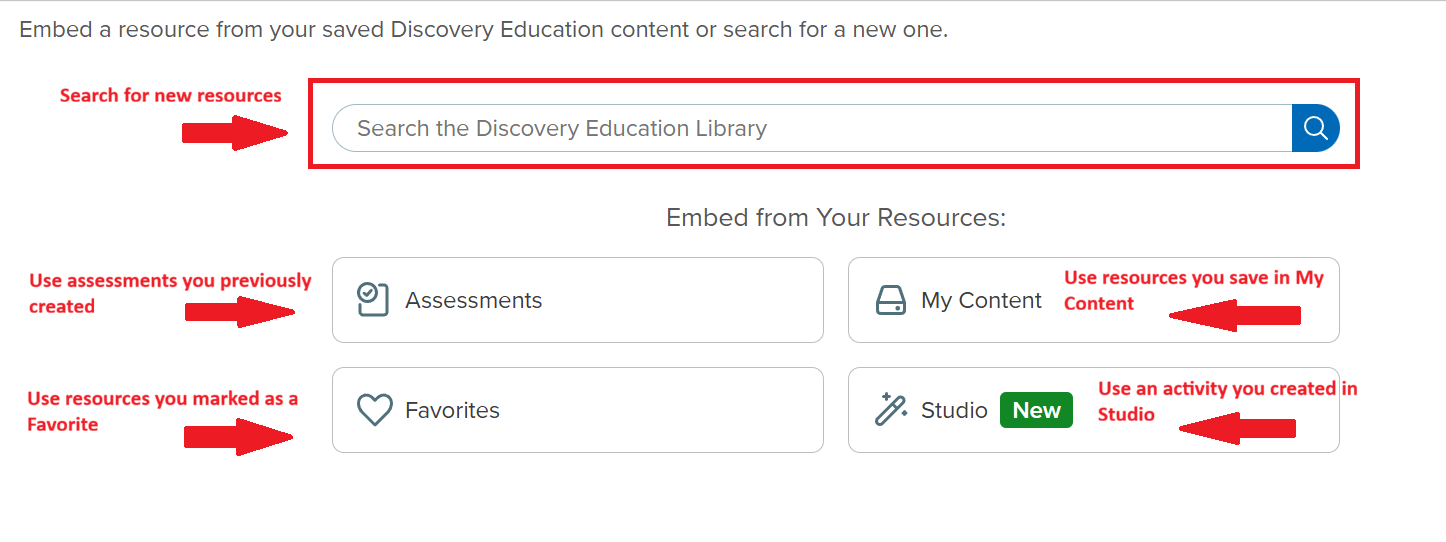1446x542 pixels.
Task: Click the "Use assessments you previously created" note
Action: click(170, 293)
